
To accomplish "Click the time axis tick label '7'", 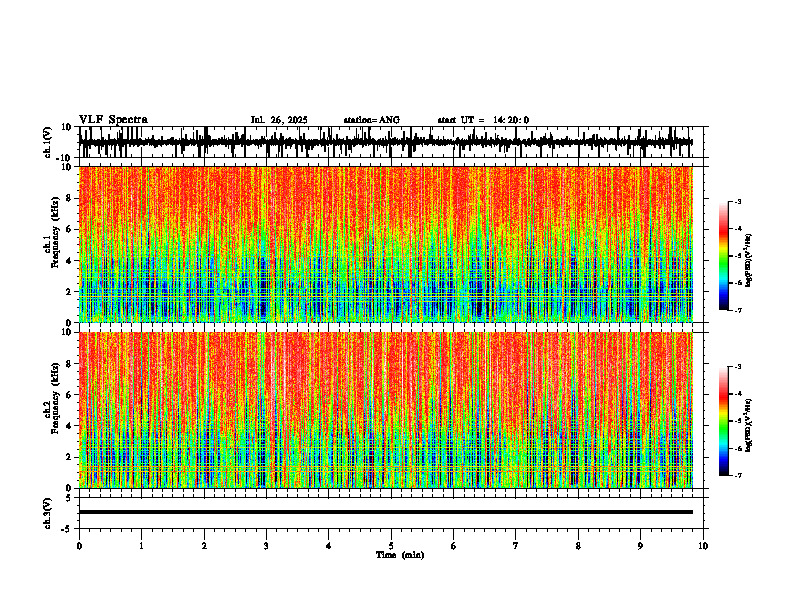I will pos(516,546).
